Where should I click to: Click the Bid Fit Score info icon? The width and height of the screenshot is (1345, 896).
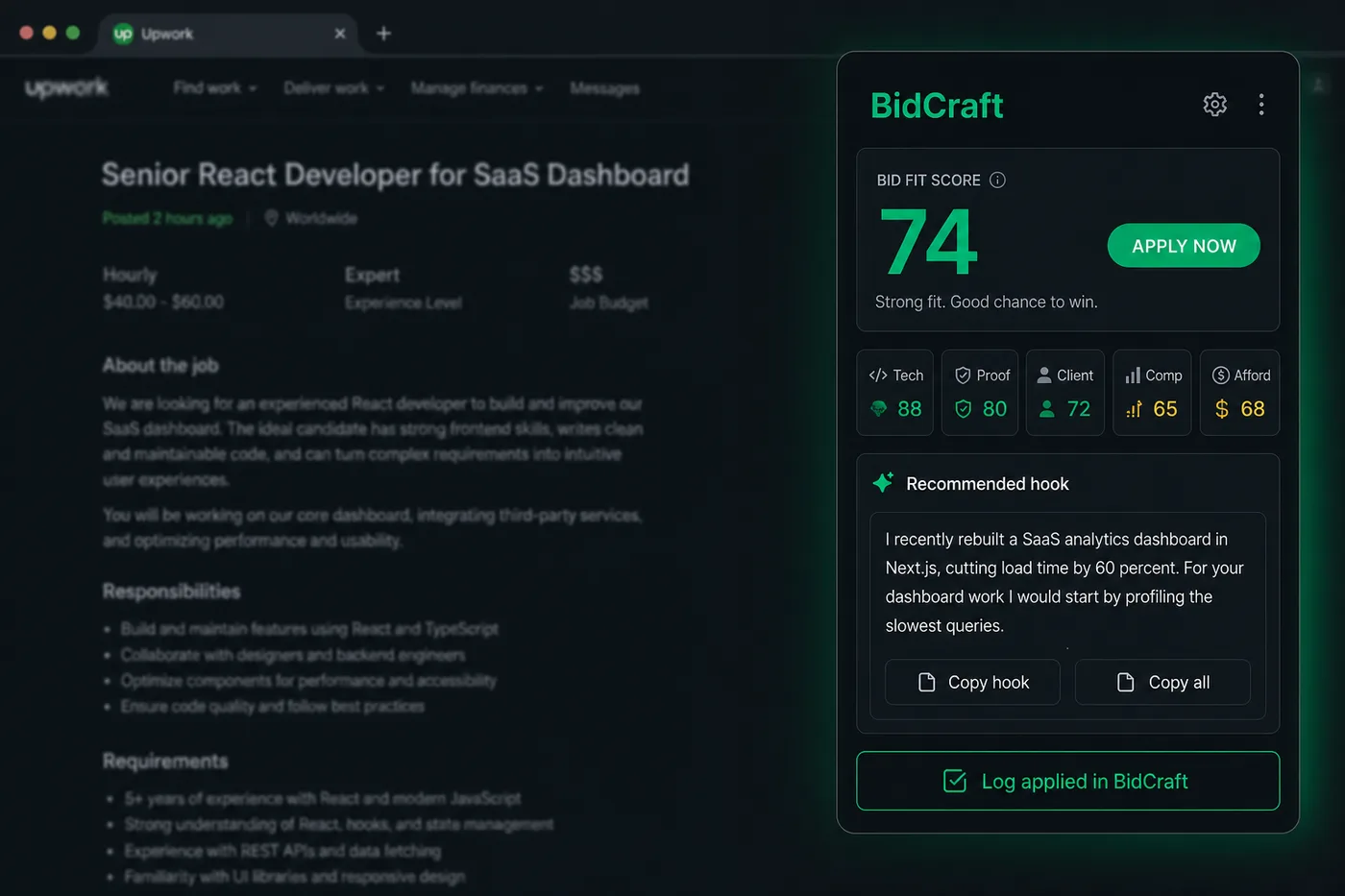(x=997, y=180)
